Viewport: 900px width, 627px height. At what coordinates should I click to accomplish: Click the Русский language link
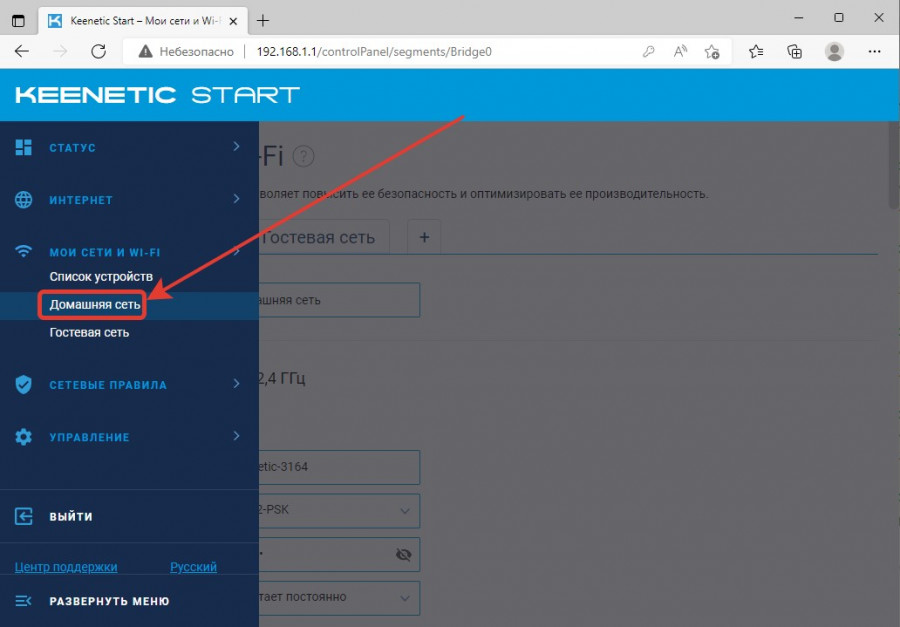193,567
